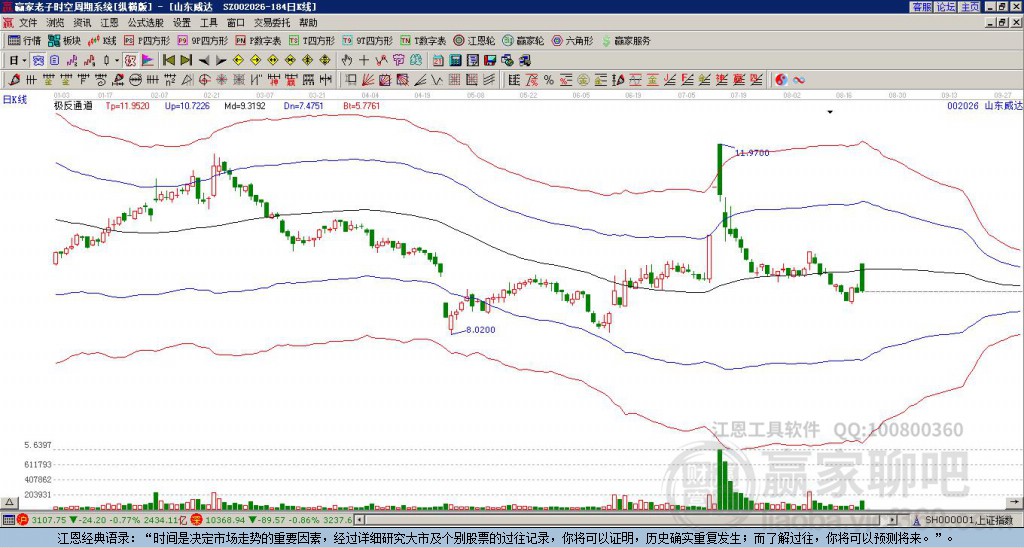Click the blue infinity symbol icon

799,79
